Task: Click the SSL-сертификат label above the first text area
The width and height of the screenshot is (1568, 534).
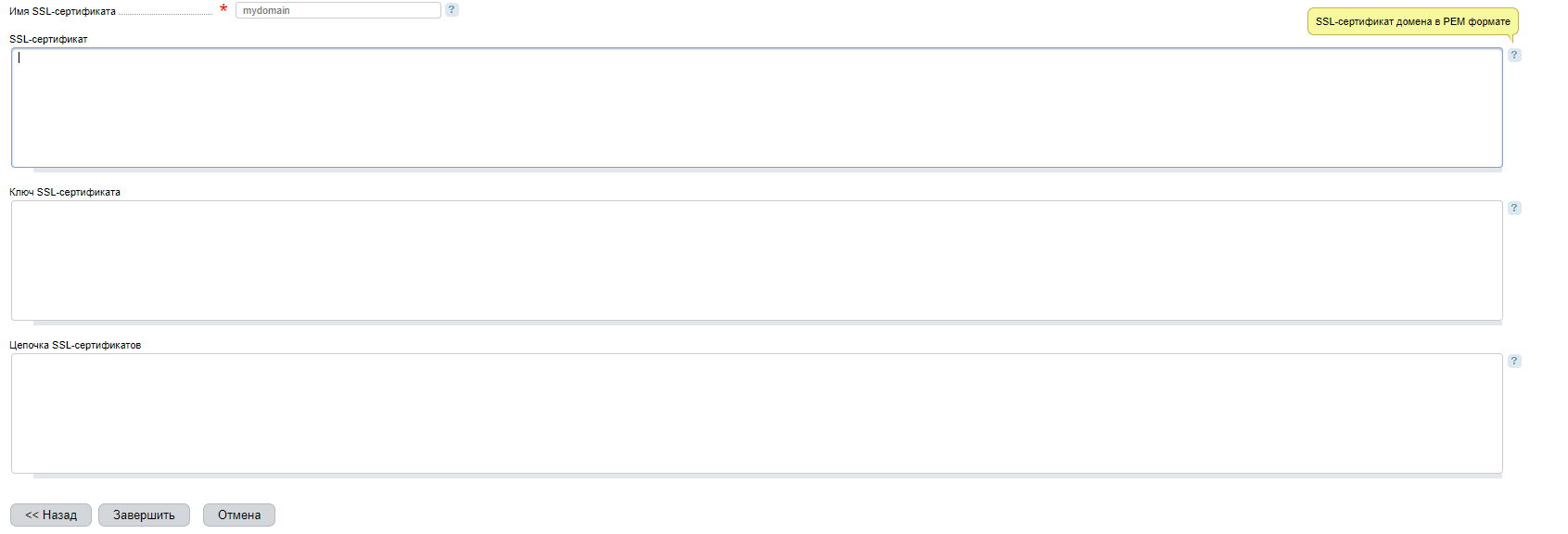Action: pyautogui.click(x=48, y=40)
